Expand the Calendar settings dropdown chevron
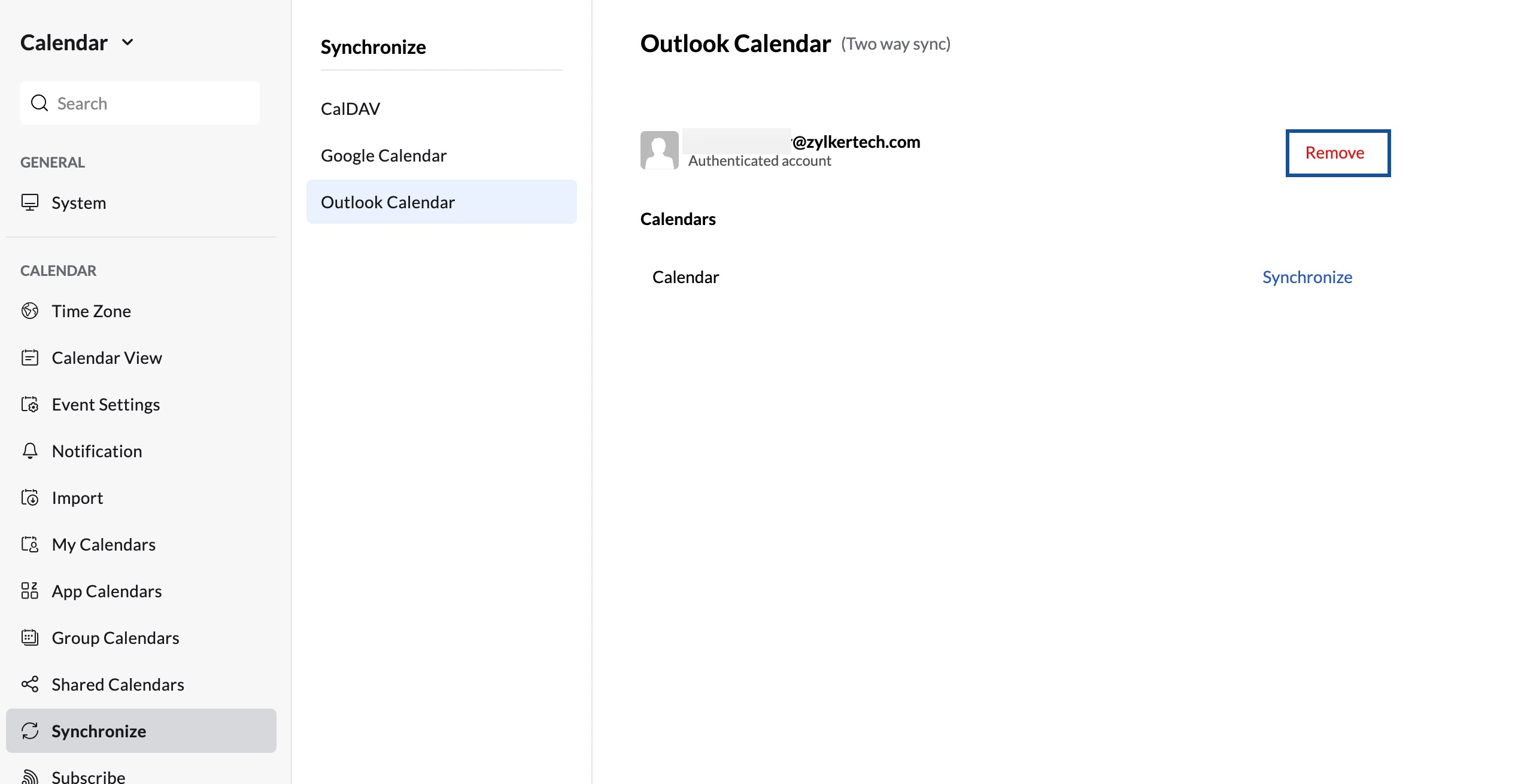 (127, 42)
